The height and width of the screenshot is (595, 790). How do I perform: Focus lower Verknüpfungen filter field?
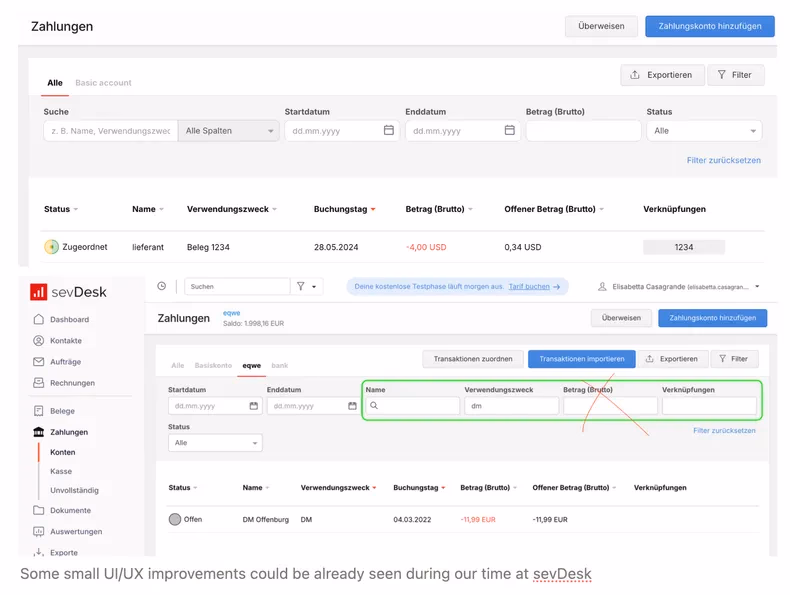(x=709, y=406)
